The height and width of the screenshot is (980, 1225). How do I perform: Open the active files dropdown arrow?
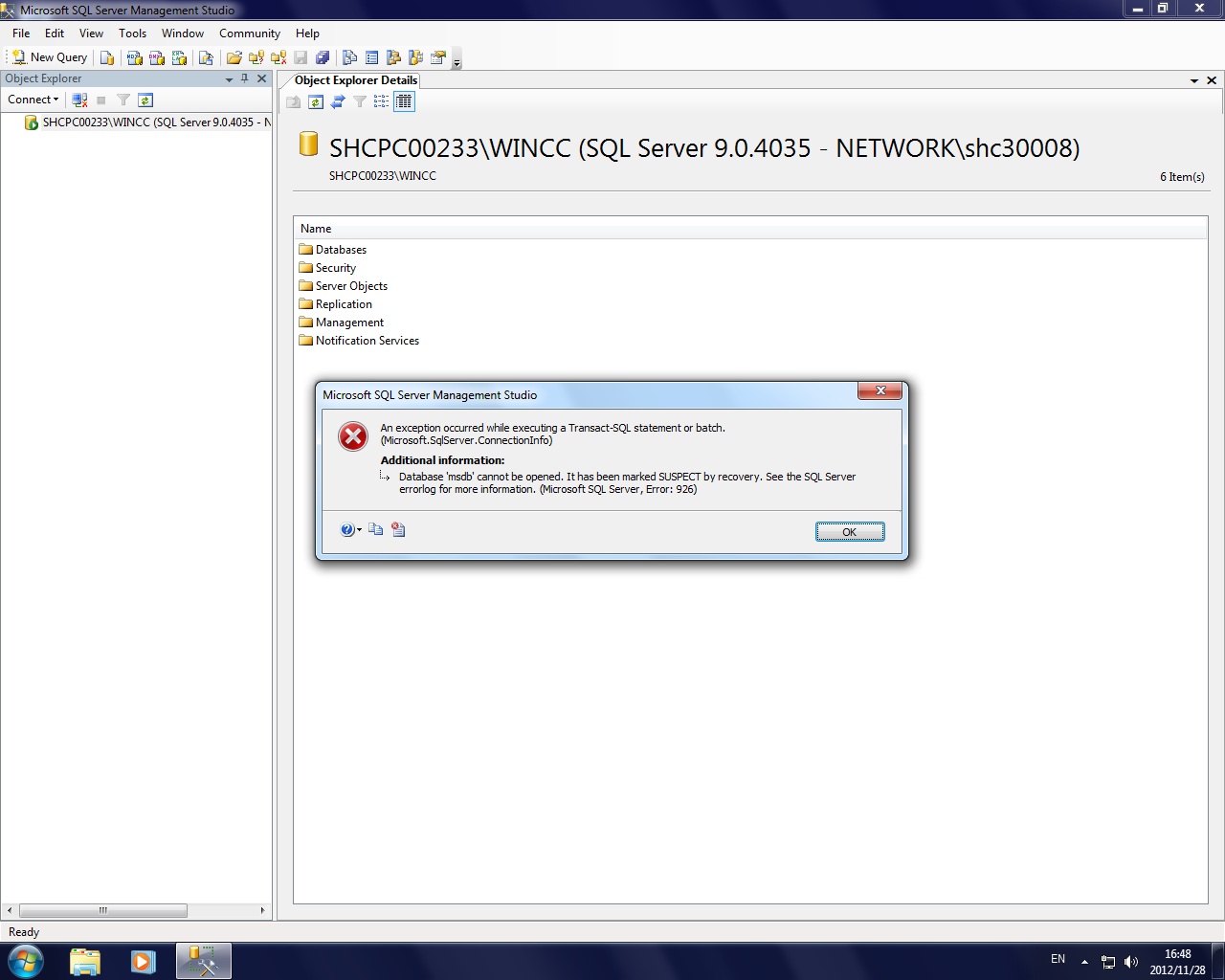1194,81
